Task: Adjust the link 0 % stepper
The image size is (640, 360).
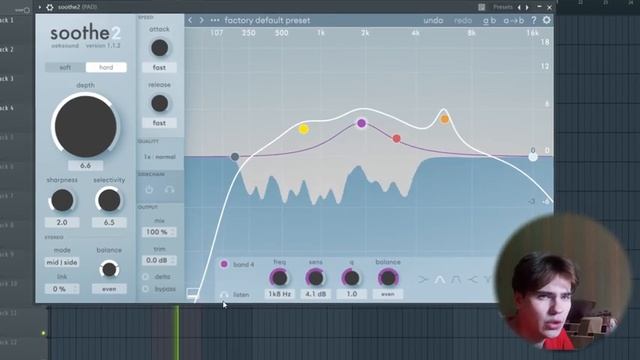Action: coord(62,289)
